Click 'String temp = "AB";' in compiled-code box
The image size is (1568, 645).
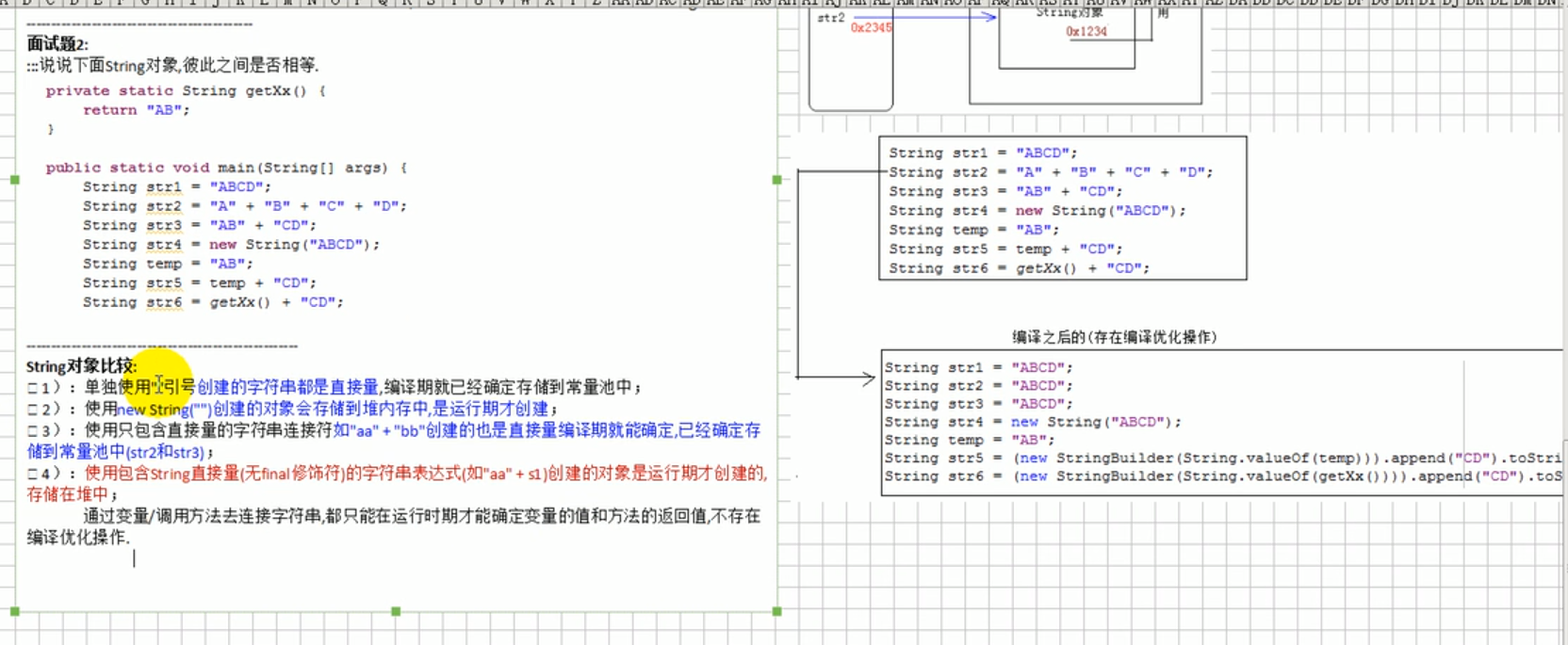969,440
